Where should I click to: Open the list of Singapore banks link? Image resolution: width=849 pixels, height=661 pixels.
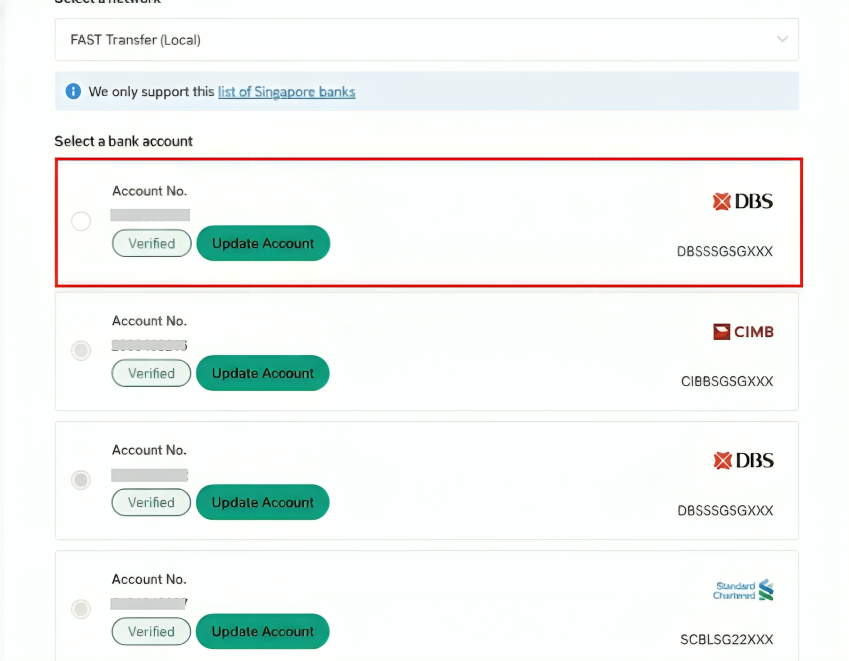pyautogui.click(x=286, y=91)
